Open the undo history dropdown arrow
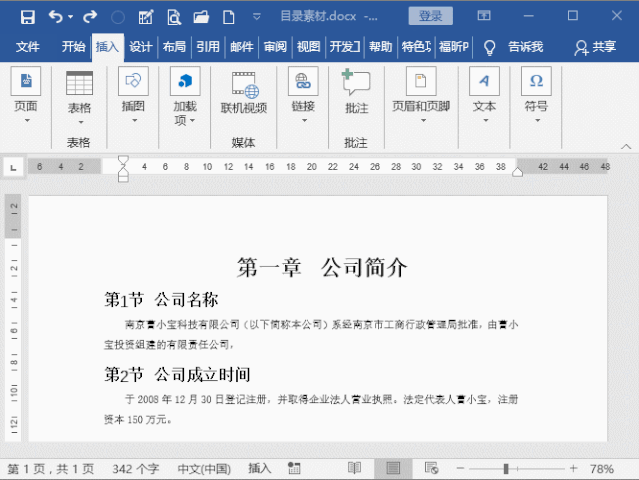This screenshot has width=639, height=480. 71,17
